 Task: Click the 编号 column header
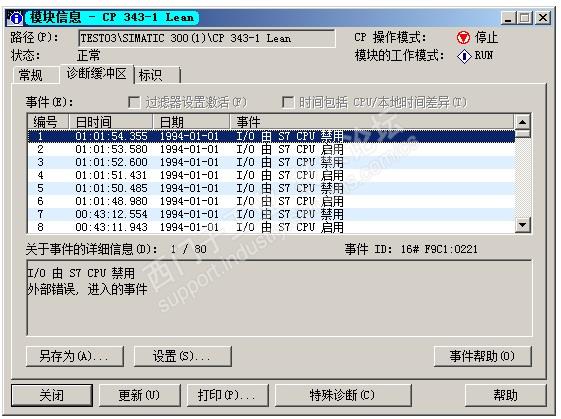[48, 122]
